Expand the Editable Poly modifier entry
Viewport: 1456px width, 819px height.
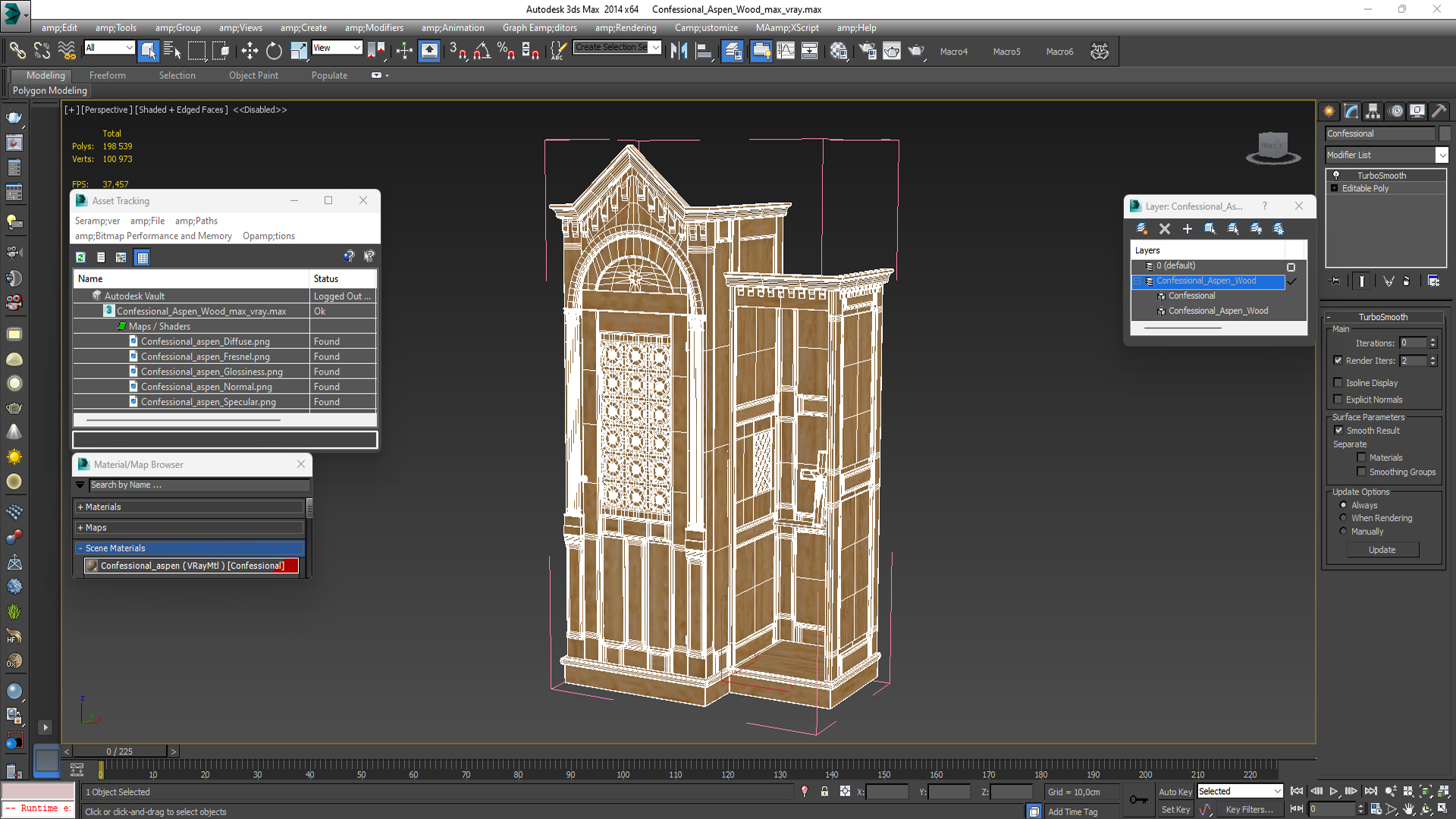(1334, 188)
